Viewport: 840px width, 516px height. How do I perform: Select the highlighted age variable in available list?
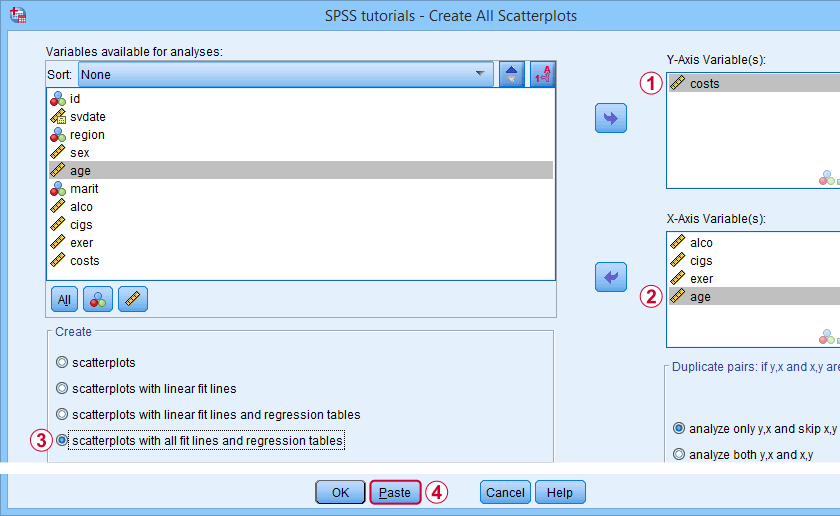pos(301,170)
